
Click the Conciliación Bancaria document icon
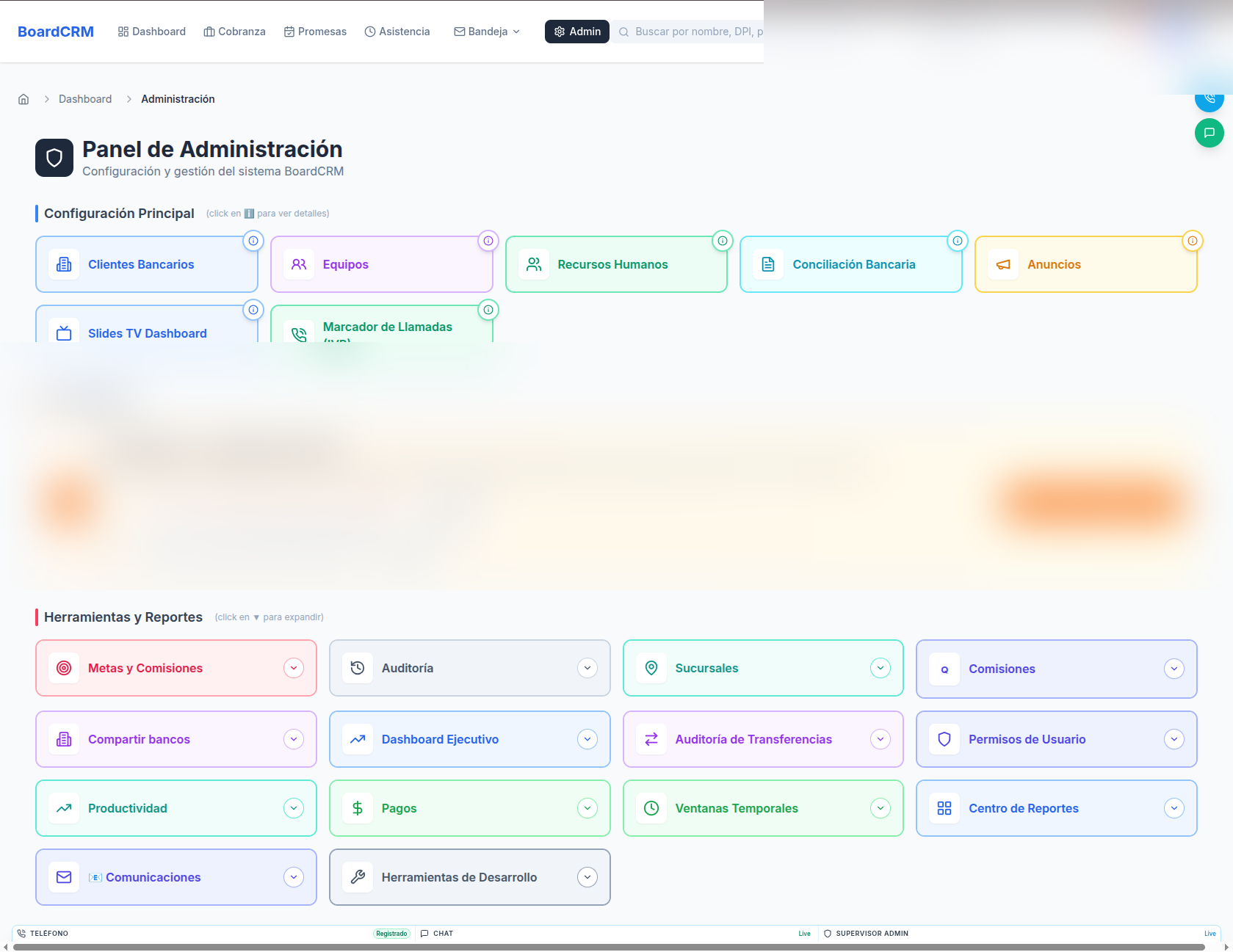point(768,264)
